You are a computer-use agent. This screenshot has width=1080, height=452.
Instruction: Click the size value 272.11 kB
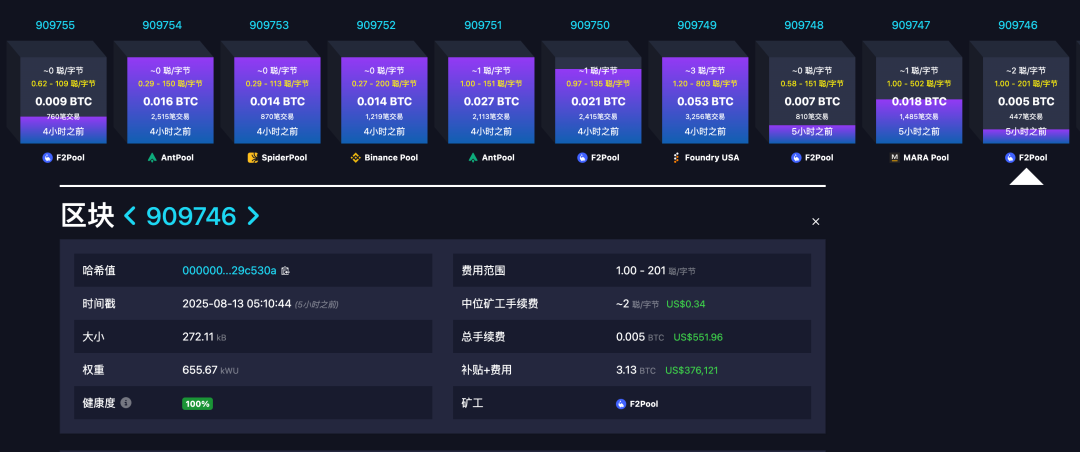pos(204,338)
